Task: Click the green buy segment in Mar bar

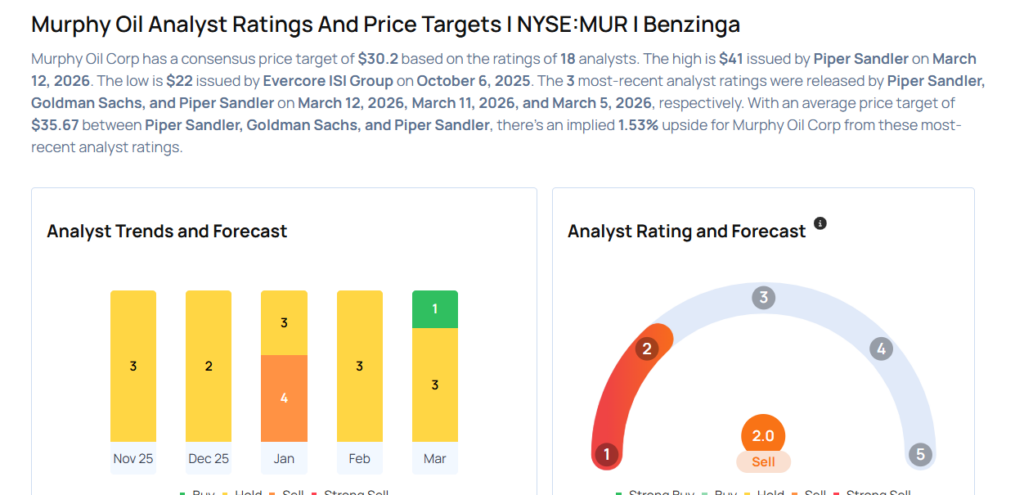Action: tap(435, 309)
